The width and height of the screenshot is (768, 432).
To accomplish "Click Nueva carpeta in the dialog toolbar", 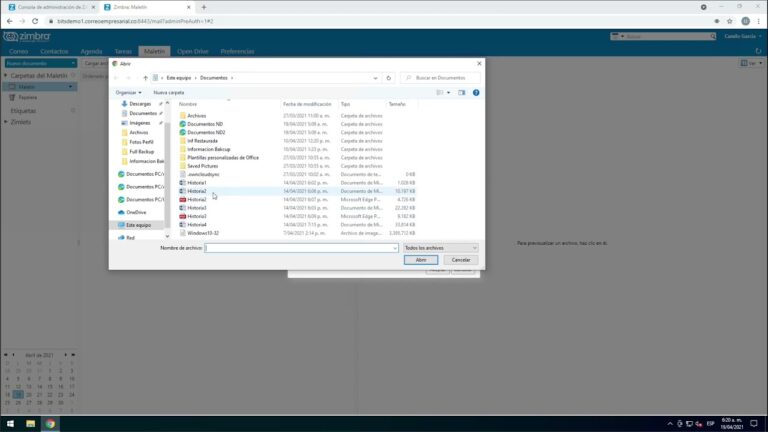I will point(168,93).
